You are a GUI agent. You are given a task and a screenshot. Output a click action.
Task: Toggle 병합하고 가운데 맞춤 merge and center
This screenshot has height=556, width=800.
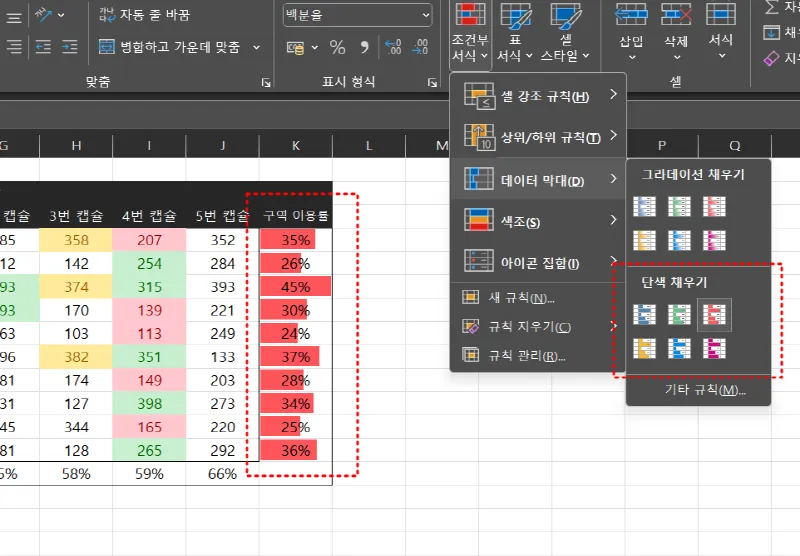(x=169, y=47)
